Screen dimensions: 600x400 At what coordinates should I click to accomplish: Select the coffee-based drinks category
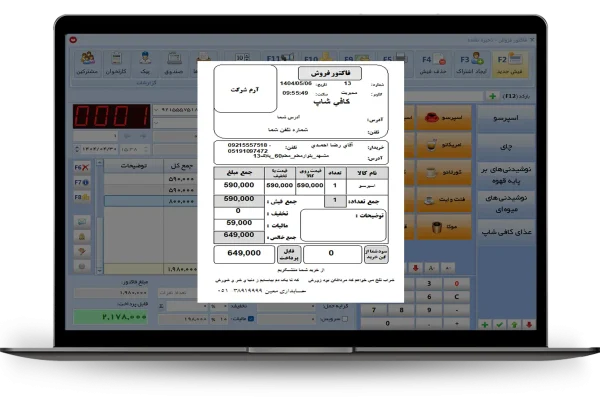click(x=506, y=175)
